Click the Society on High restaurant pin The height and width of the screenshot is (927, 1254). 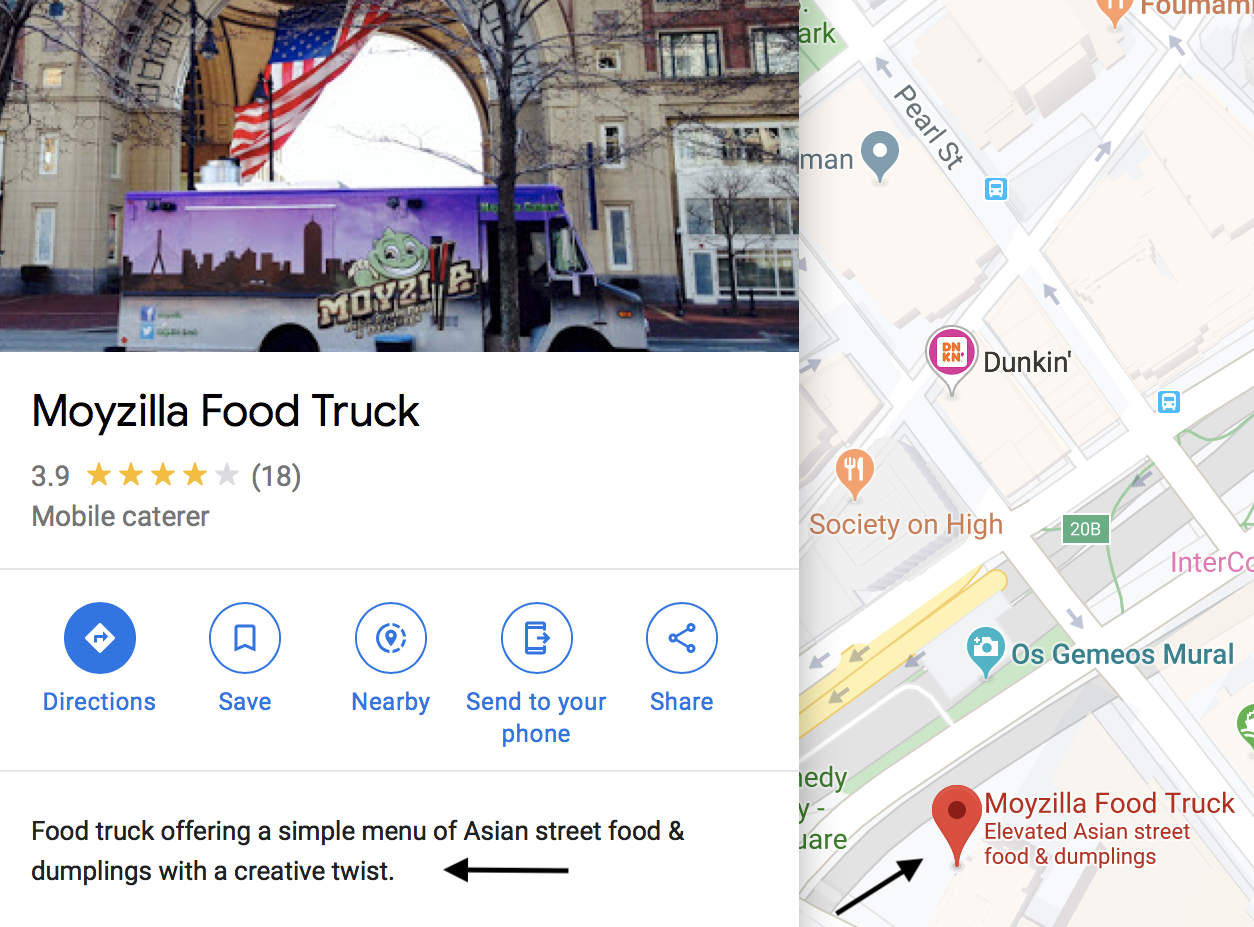tap(854, 474)
